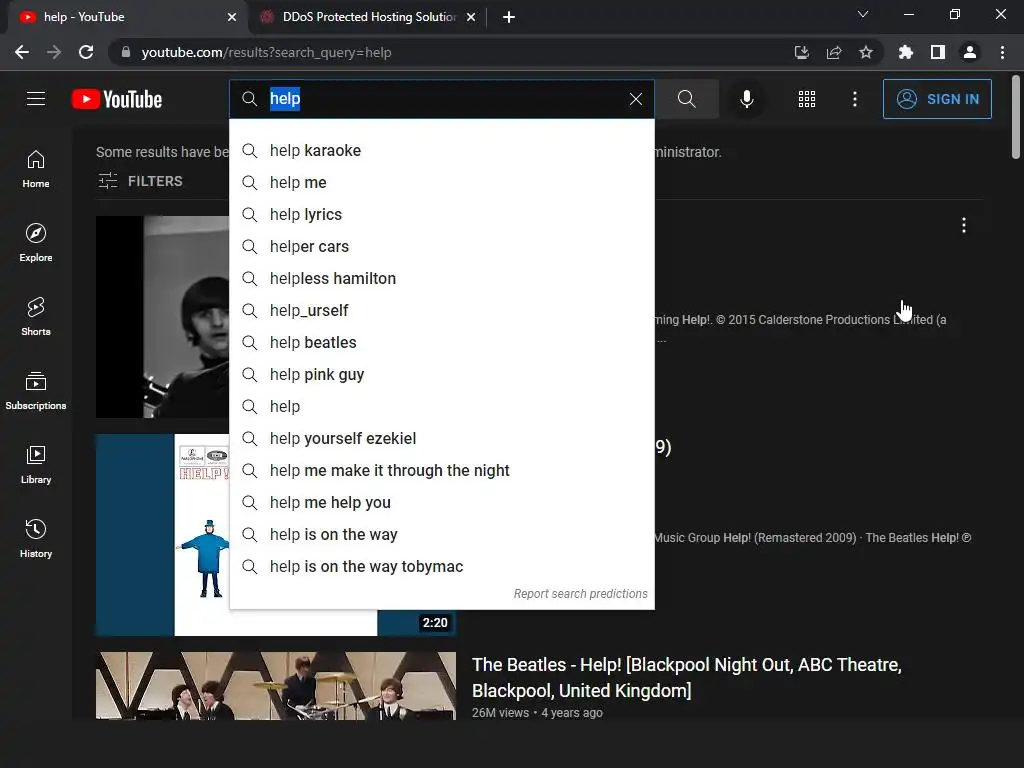Click the browser forward arrow
Screen dimensions: 1024x768
pyautogui.click(x=54, y=52)
